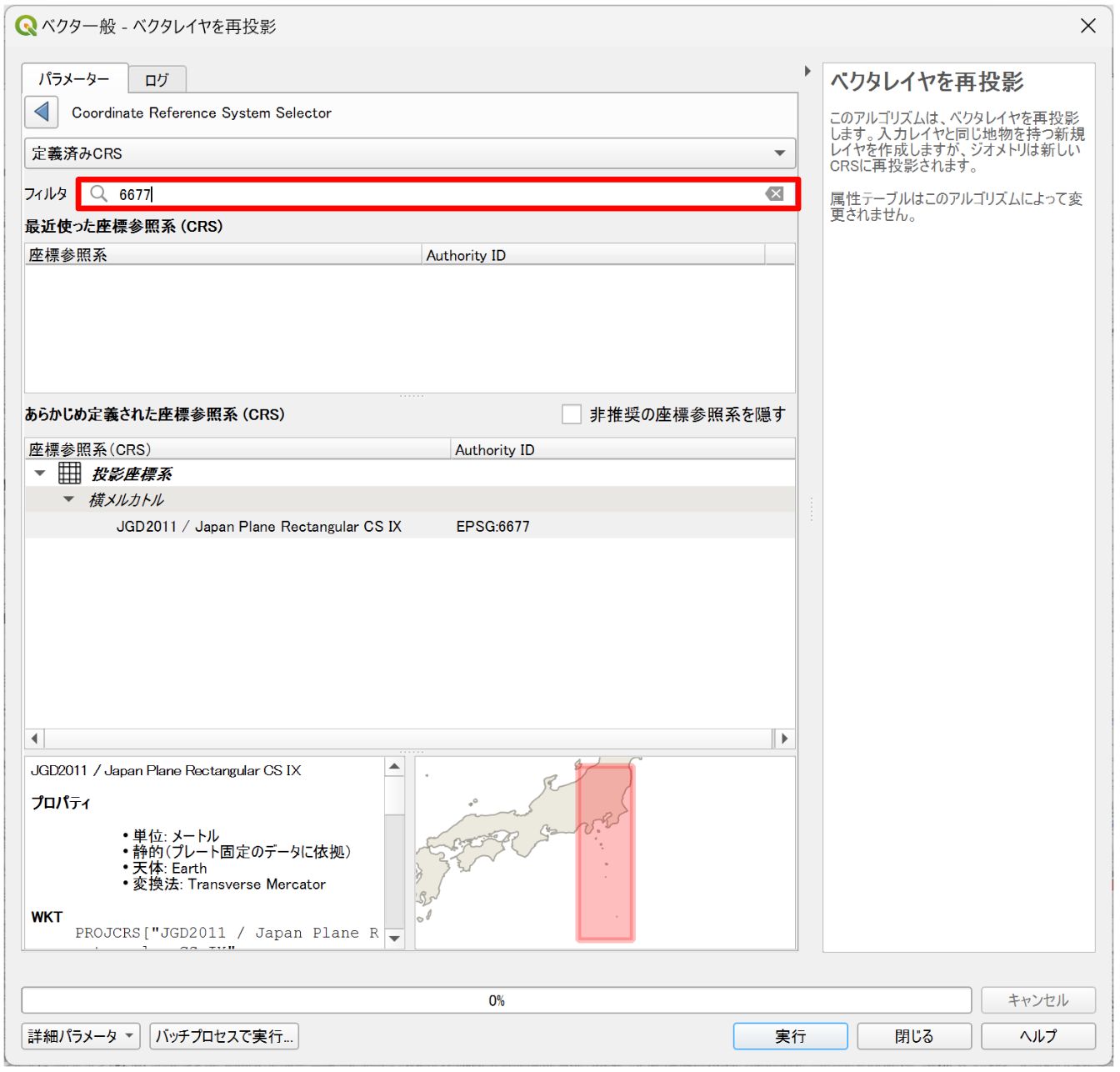Screen dimensions: 1120x1072
Task: Click the grid icon beside 投影座標系
Action: coord(70,473)
